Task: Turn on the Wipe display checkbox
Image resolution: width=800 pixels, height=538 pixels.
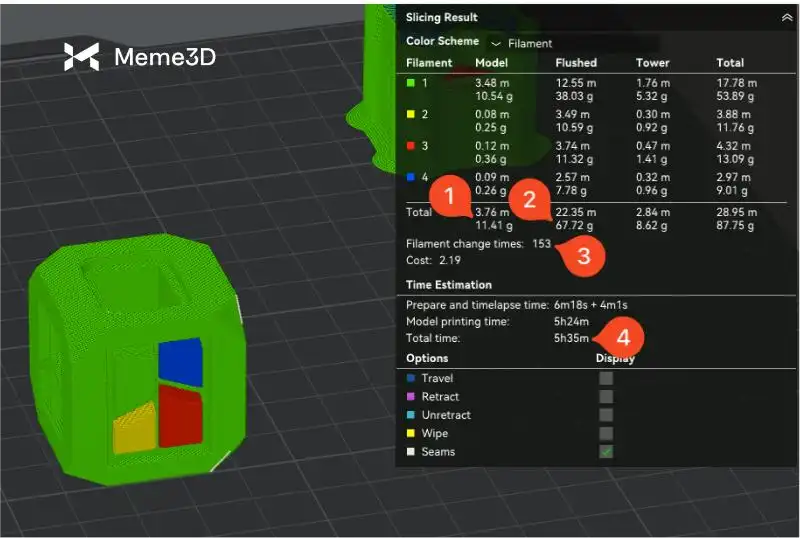Action: [606, 433]
